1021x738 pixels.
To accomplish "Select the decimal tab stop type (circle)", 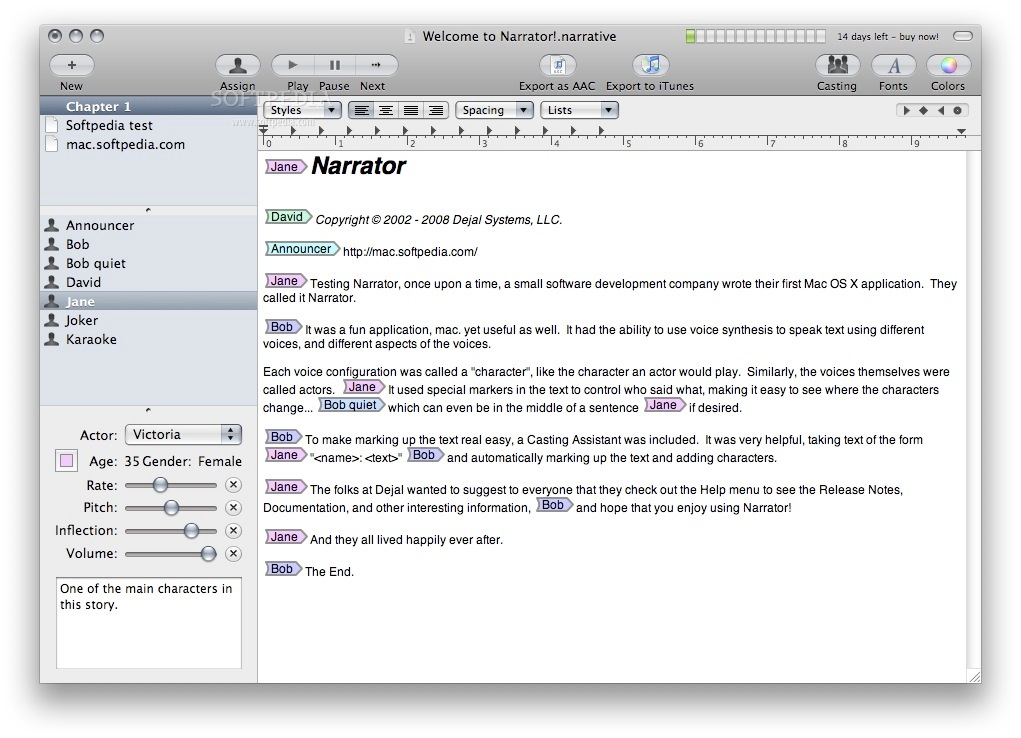I will (x=957, y=110).
